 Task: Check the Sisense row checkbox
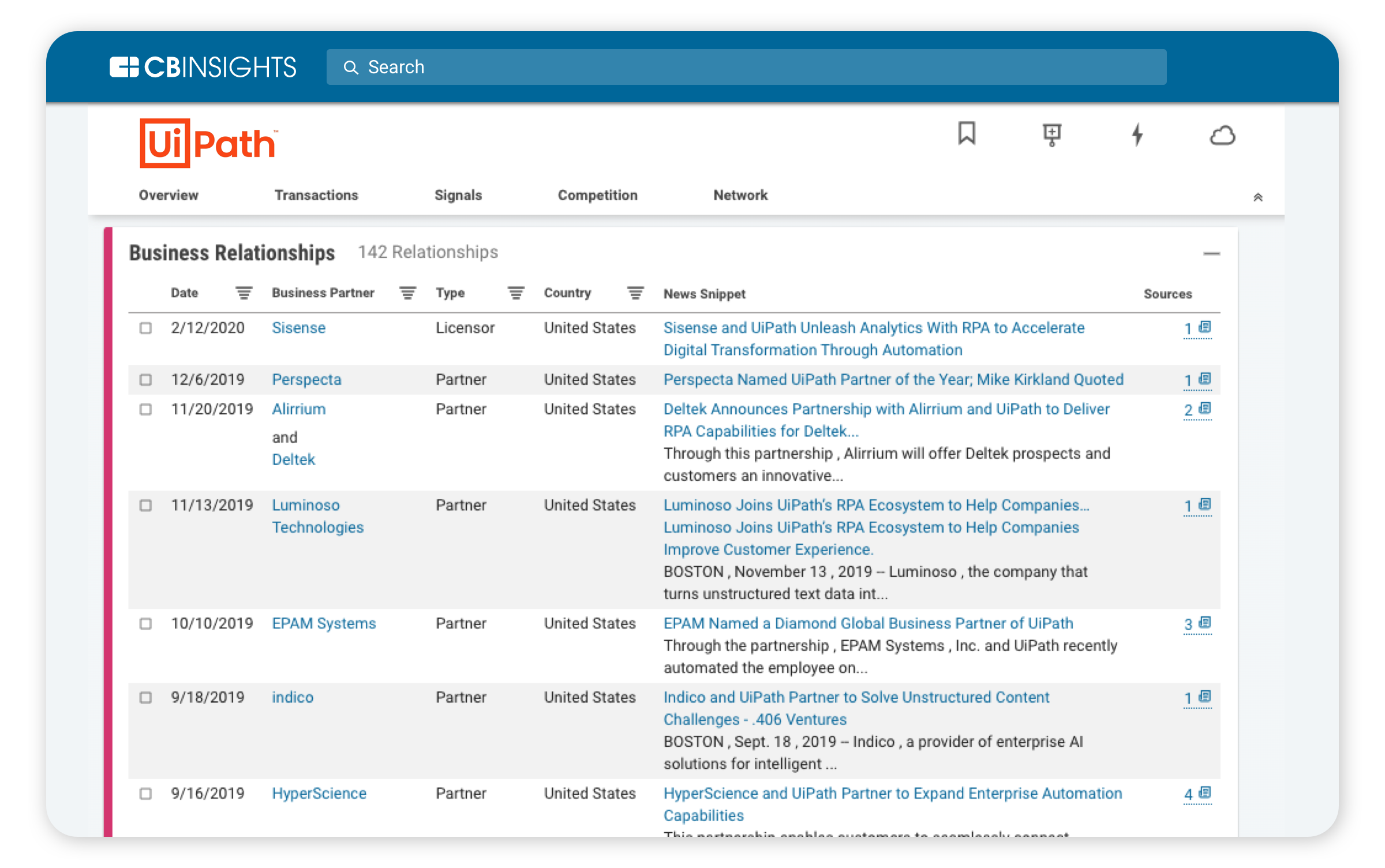[x=145, y=328]
